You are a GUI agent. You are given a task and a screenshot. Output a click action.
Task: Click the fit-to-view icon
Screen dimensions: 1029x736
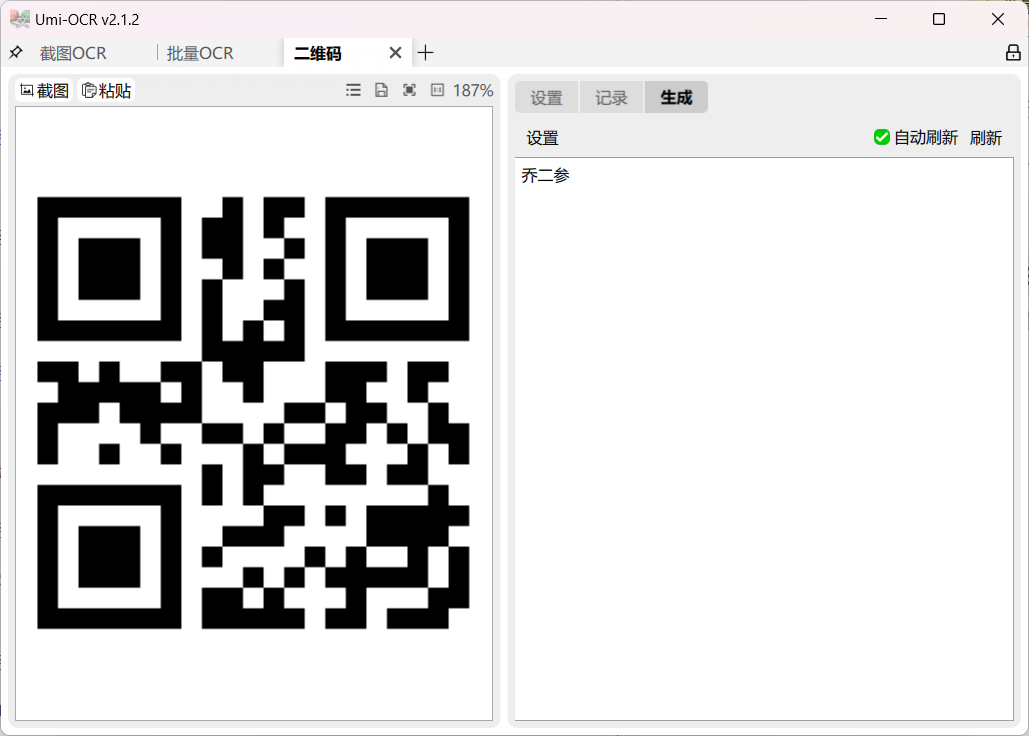(410, 90)
